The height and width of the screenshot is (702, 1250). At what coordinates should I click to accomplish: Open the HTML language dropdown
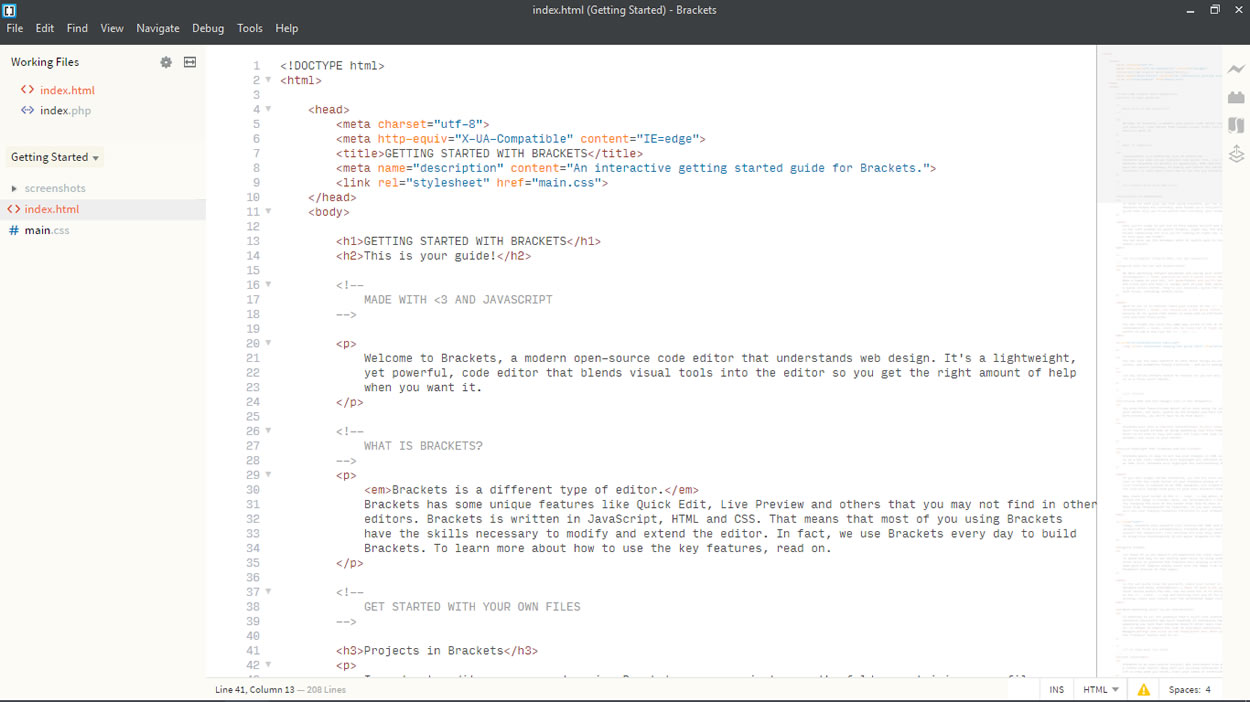[x=1101, y=690]
